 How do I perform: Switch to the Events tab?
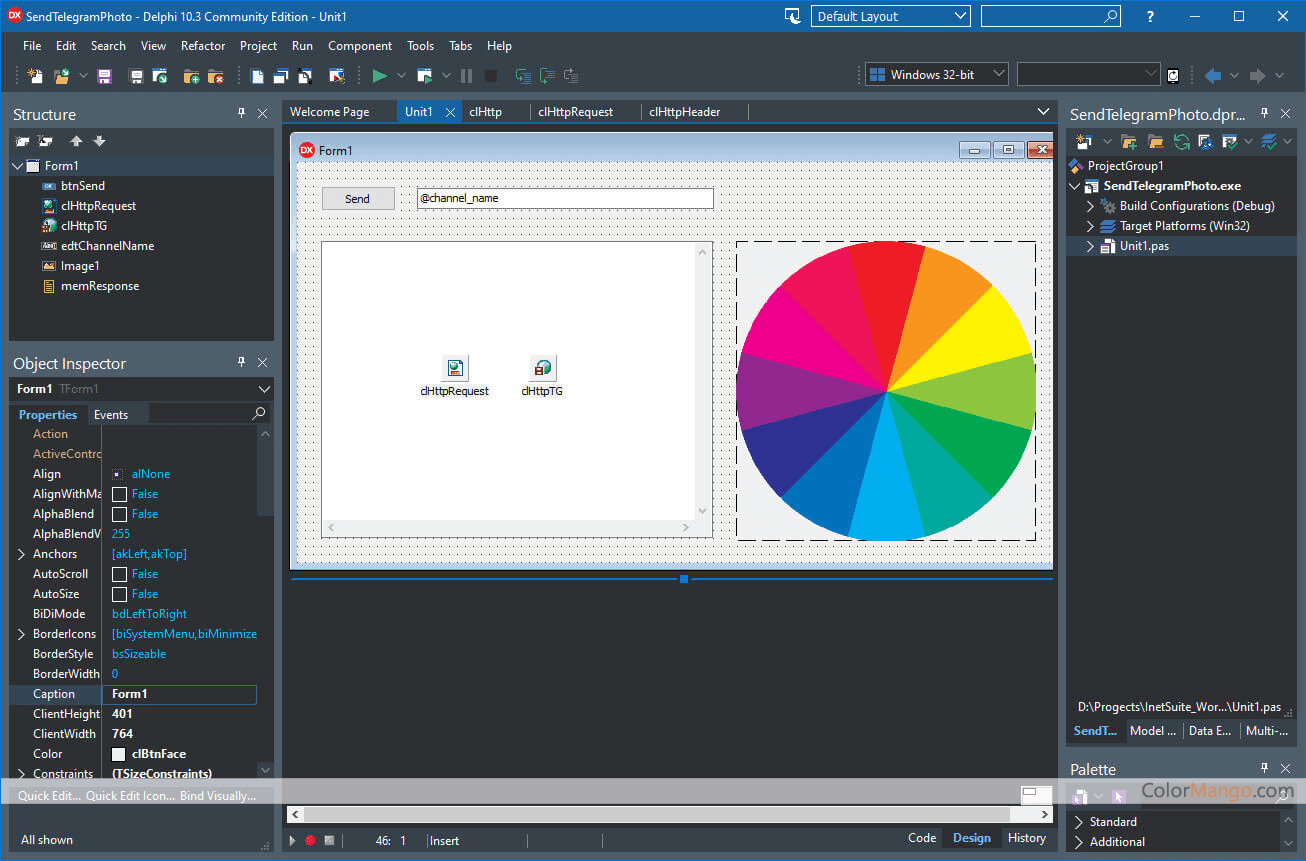tap(111, 415)
